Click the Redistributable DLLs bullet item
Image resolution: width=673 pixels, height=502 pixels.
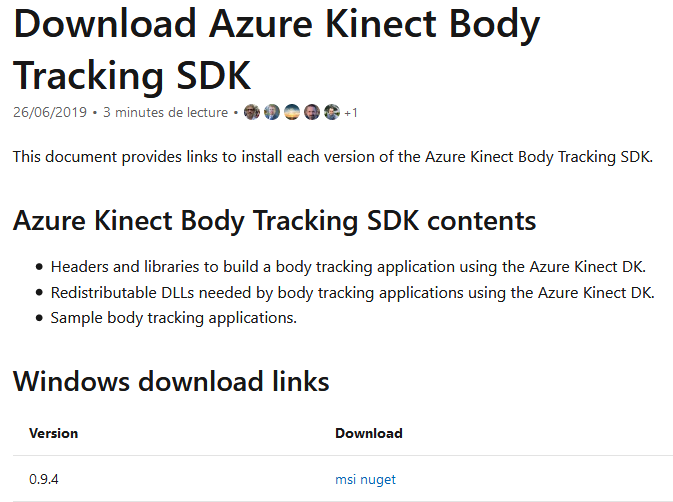click(352, 293)
